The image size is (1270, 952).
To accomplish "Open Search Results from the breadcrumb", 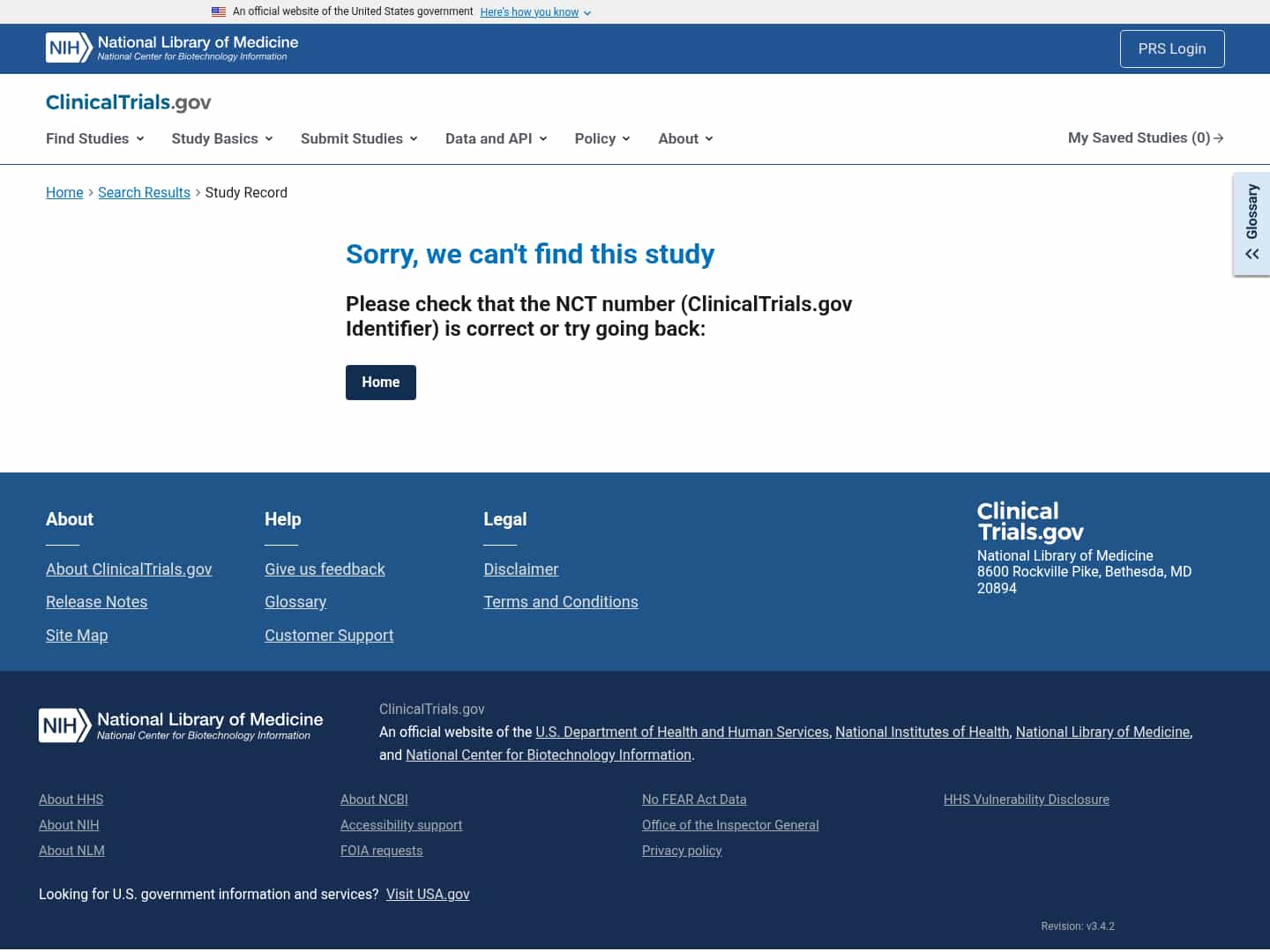I will tap(144, 192).
